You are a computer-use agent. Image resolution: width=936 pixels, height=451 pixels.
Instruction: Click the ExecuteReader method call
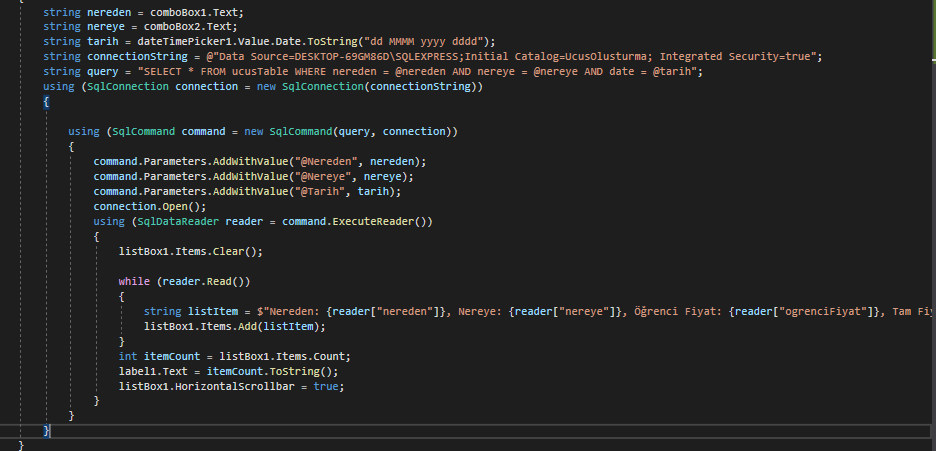pos(380,221)
